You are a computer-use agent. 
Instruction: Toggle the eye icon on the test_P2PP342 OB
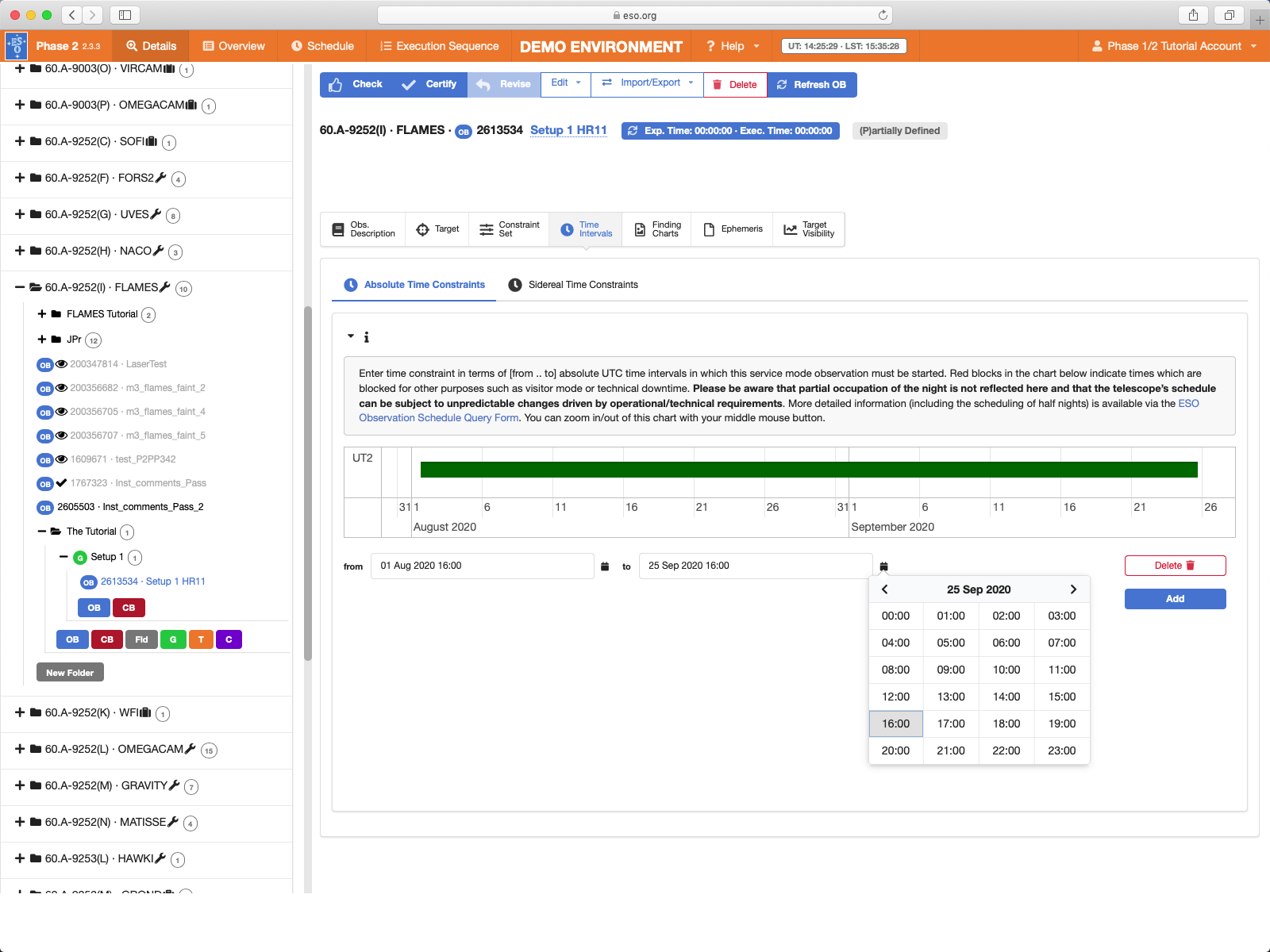point(61,459)
